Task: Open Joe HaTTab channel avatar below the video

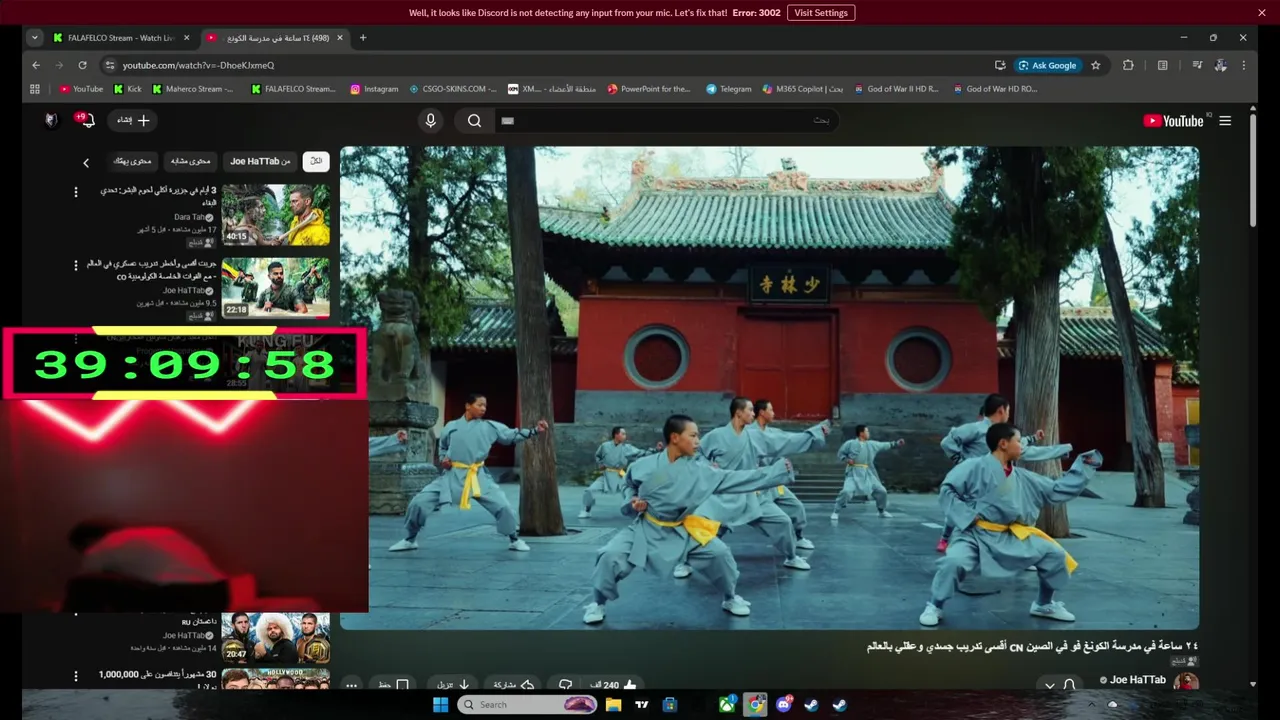Action: click(x=1186, y=681)
